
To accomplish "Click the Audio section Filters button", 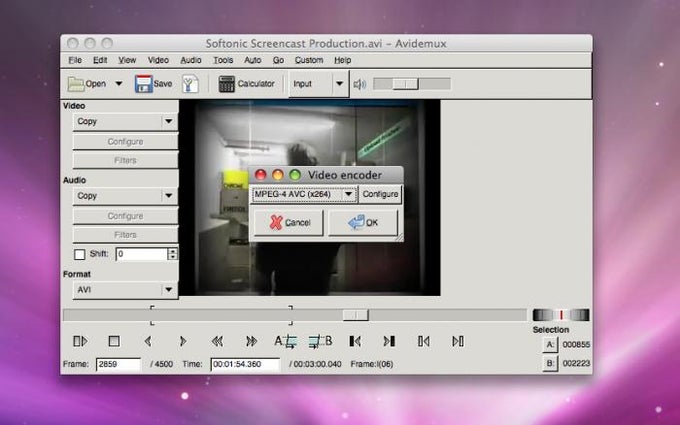I will [125, 235].
